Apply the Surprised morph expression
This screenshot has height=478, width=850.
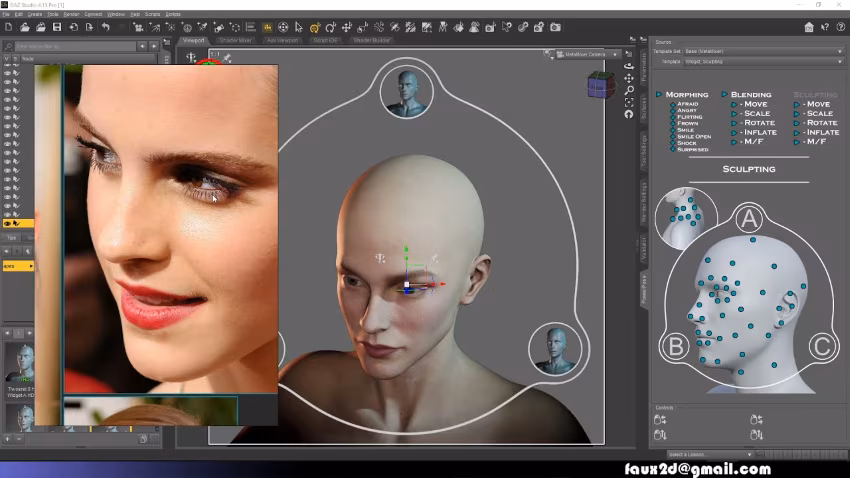coord(692,150)
